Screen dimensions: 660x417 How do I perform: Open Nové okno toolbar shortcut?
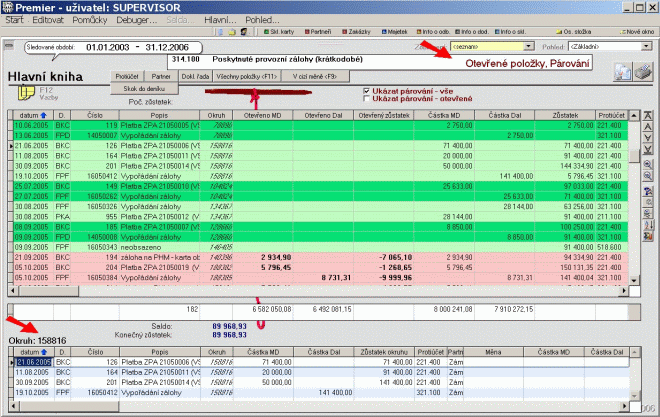(x=637, y=32)
